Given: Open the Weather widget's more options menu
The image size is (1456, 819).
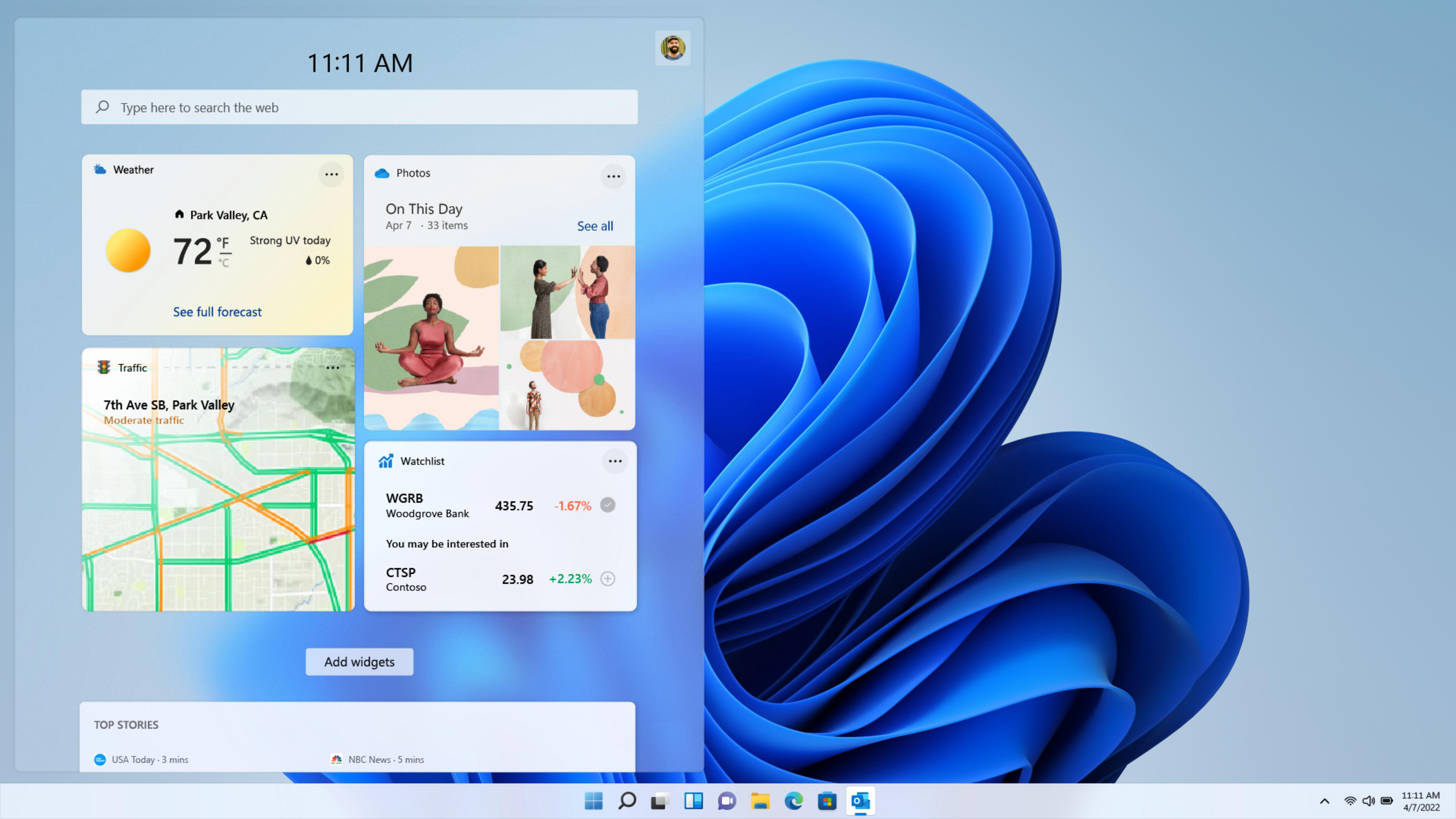Looking at the screenshot, I should tap(331, 174).
